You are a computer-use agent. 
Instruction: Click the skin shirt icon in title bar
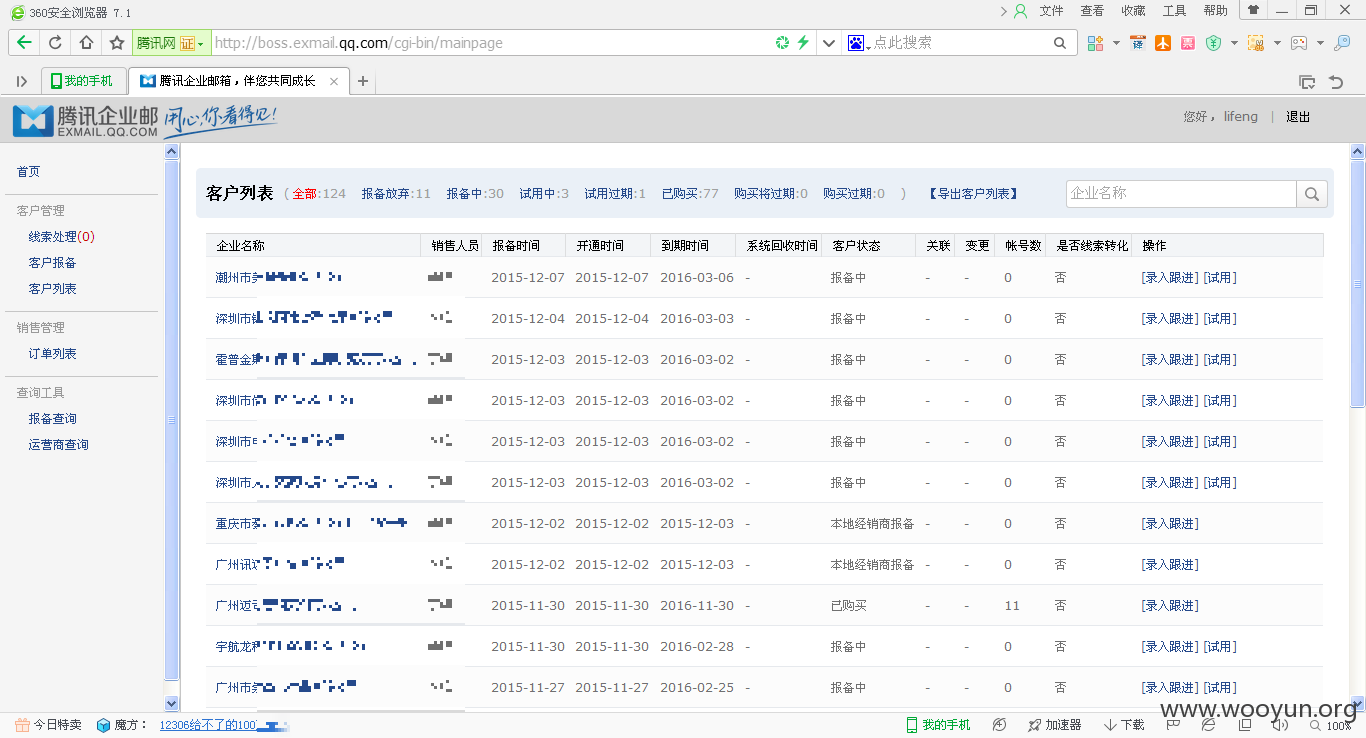pos(1253,10)
